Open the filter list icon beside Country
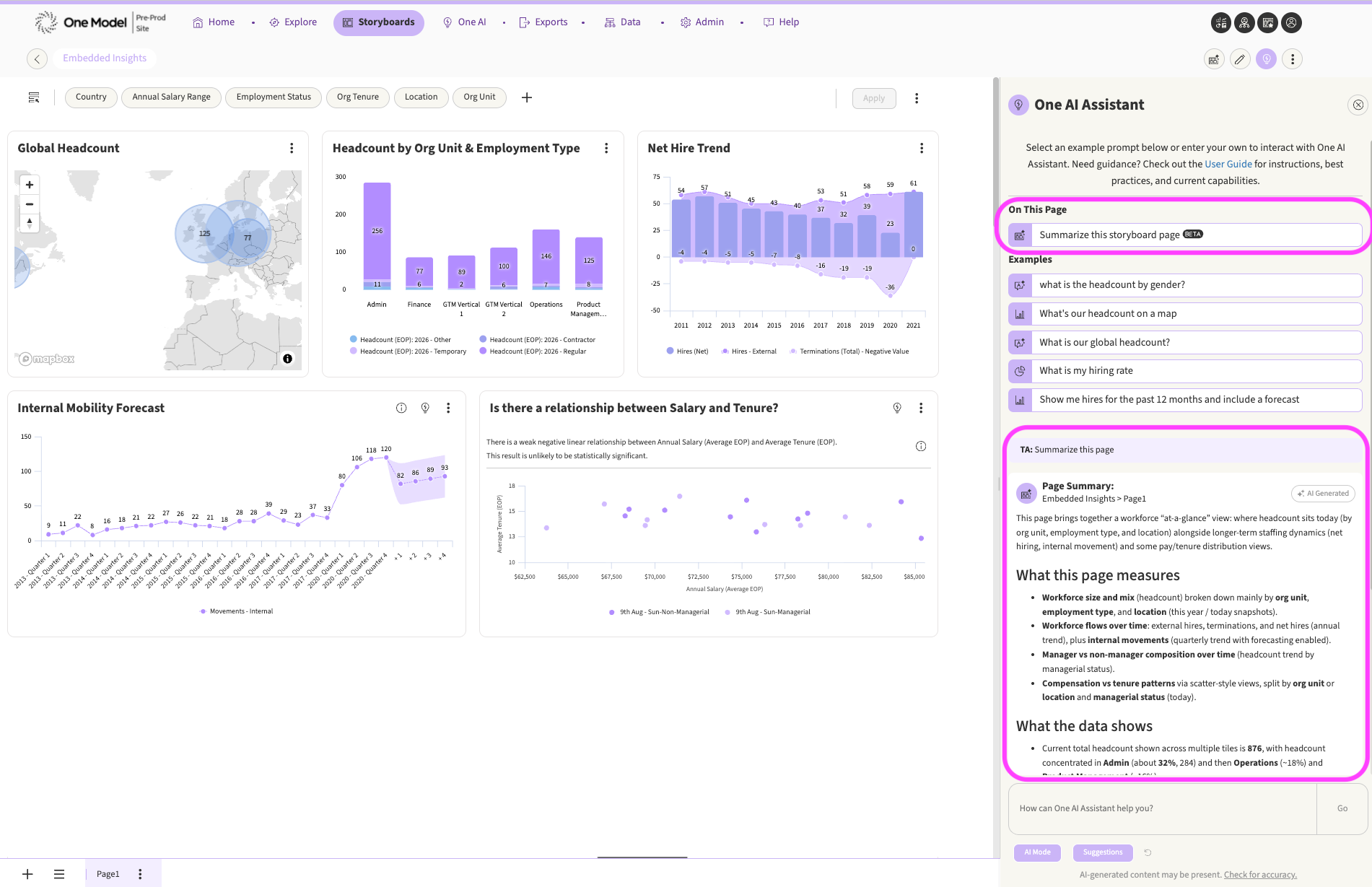 [x=34, y=97]
